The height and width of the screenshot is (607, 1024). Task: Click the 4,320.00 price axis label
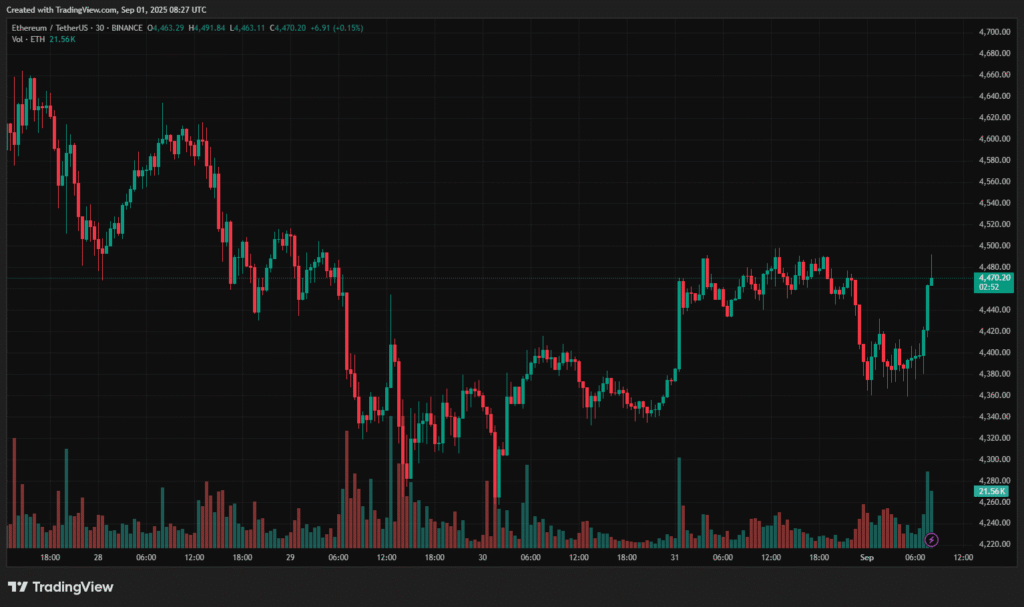(995, 438)
